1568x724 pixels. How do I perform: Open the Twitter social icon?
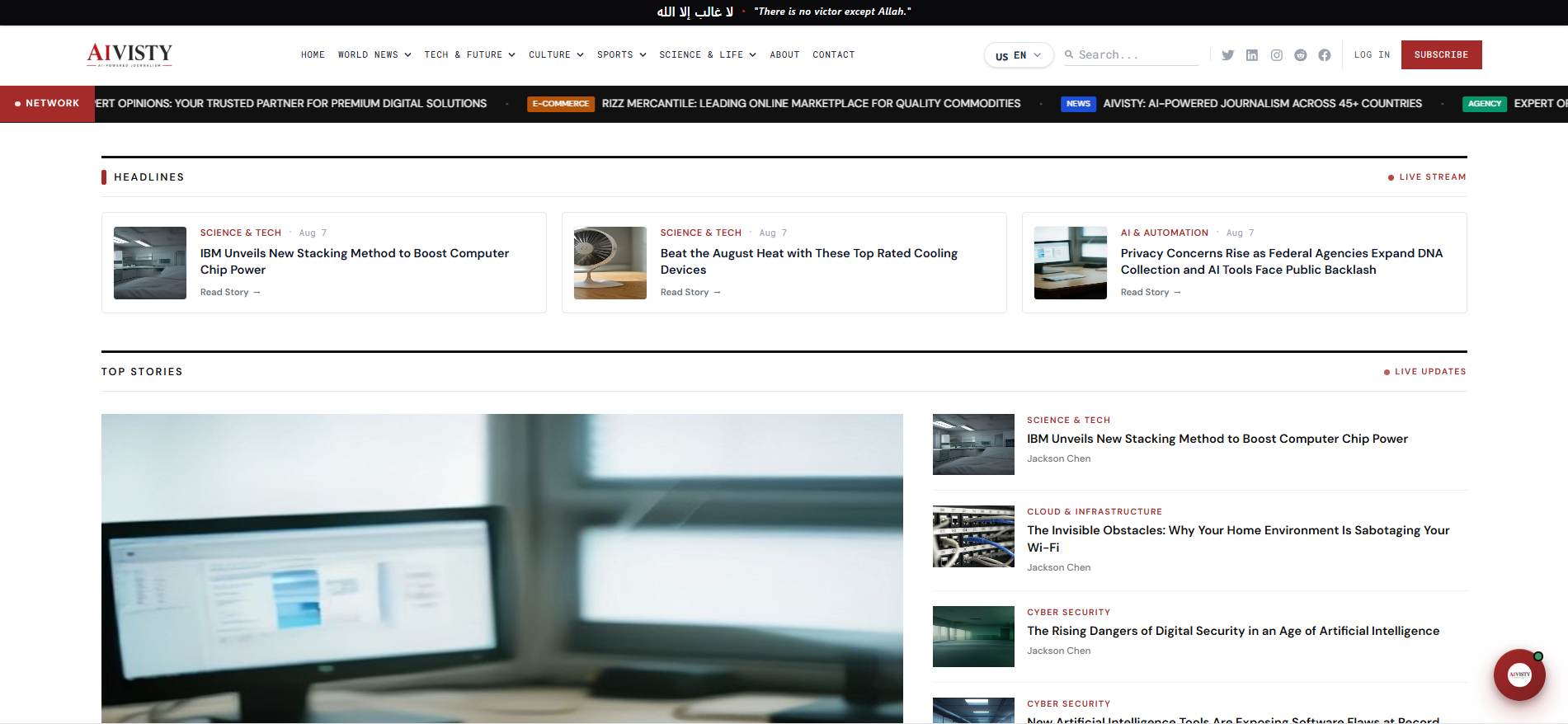(x=1228, y=55)
